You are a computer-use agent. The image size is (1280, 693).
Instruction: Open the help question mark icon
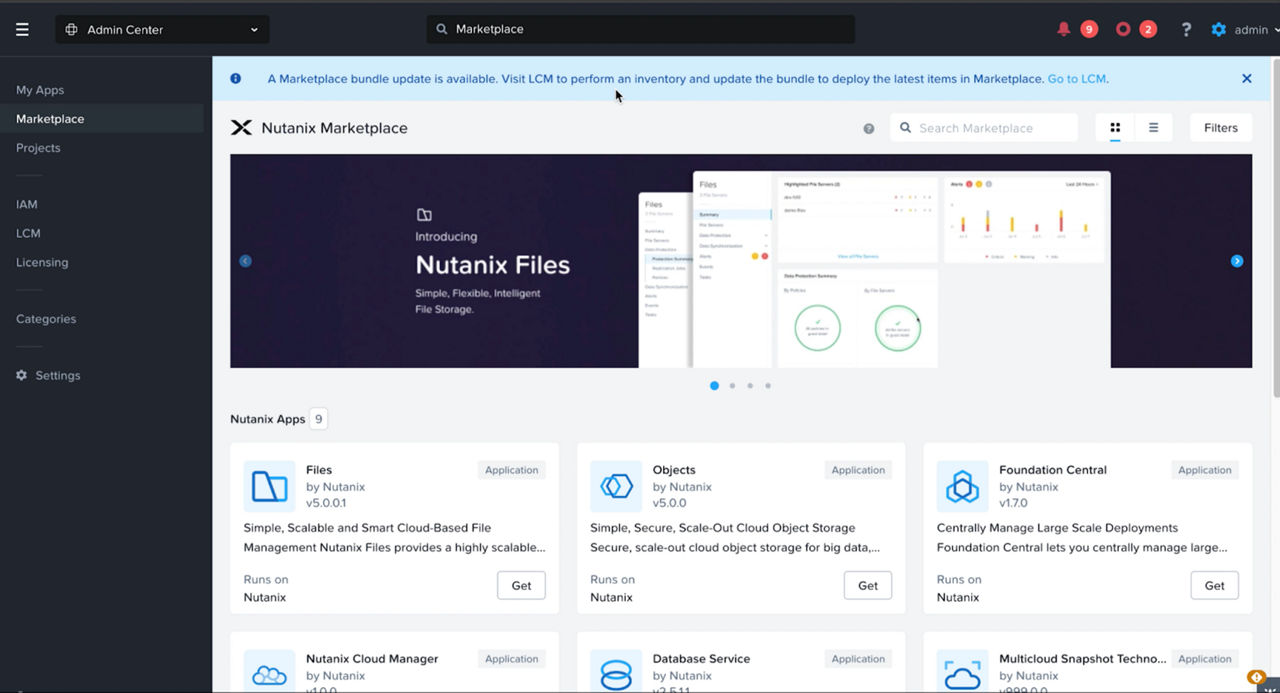1185,29
